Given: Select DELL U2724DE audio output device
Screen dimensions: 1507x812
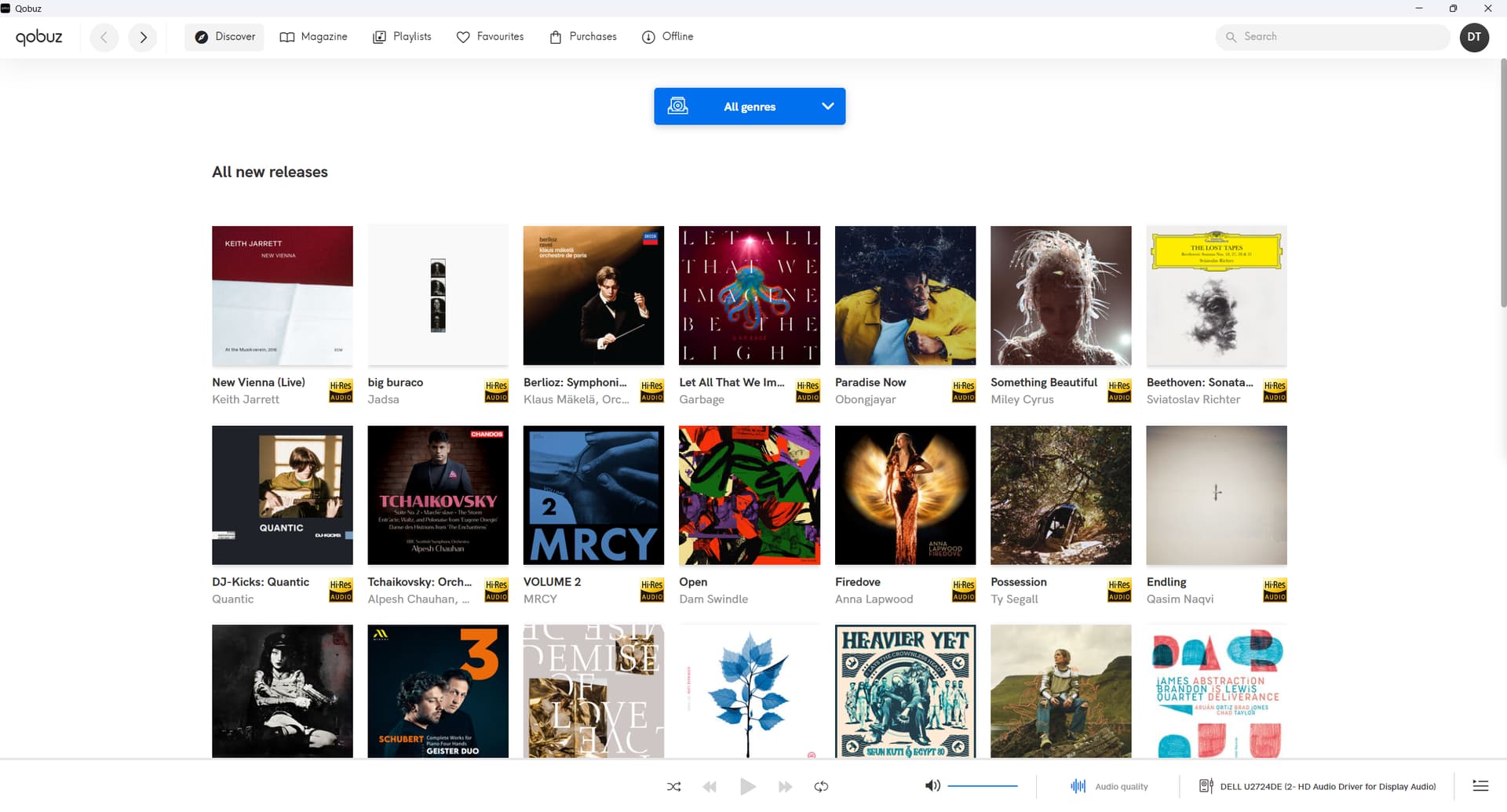Looking at the screenshot, I should (1318, 786).
